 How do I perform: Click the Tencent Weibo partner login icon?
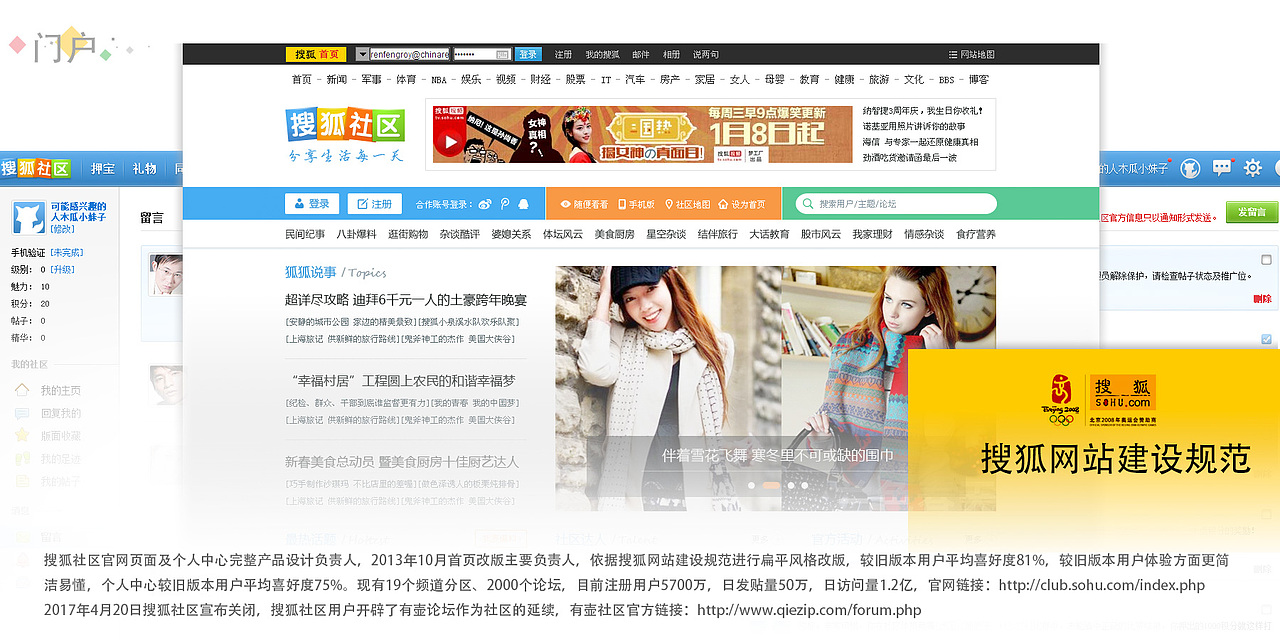[505, 204]
